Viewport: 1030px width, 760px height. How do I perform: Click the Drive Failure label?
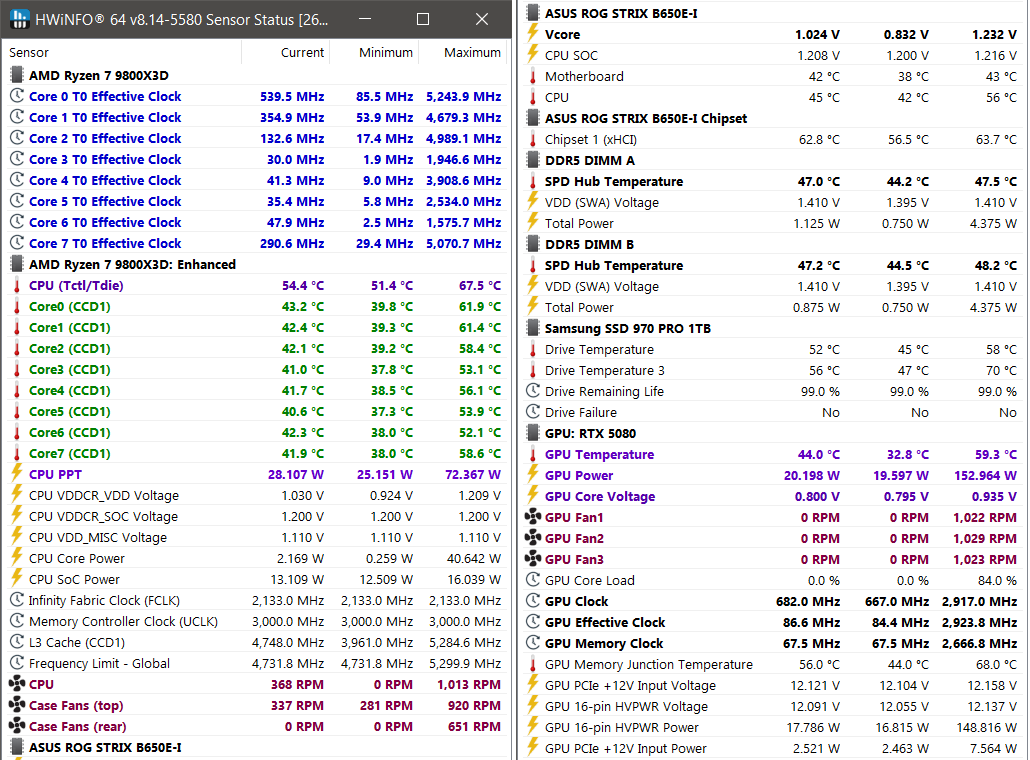581,413
